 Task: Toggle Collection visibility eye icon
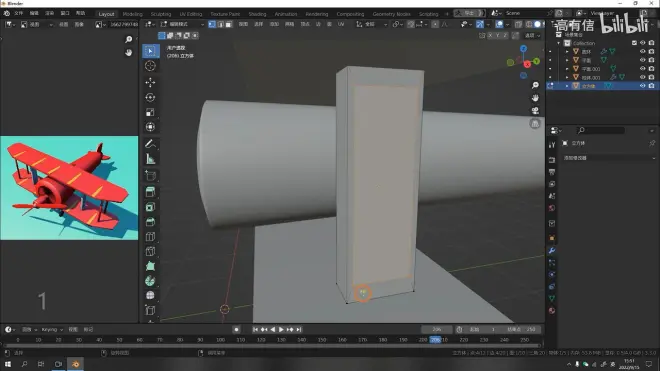point(642,43)
